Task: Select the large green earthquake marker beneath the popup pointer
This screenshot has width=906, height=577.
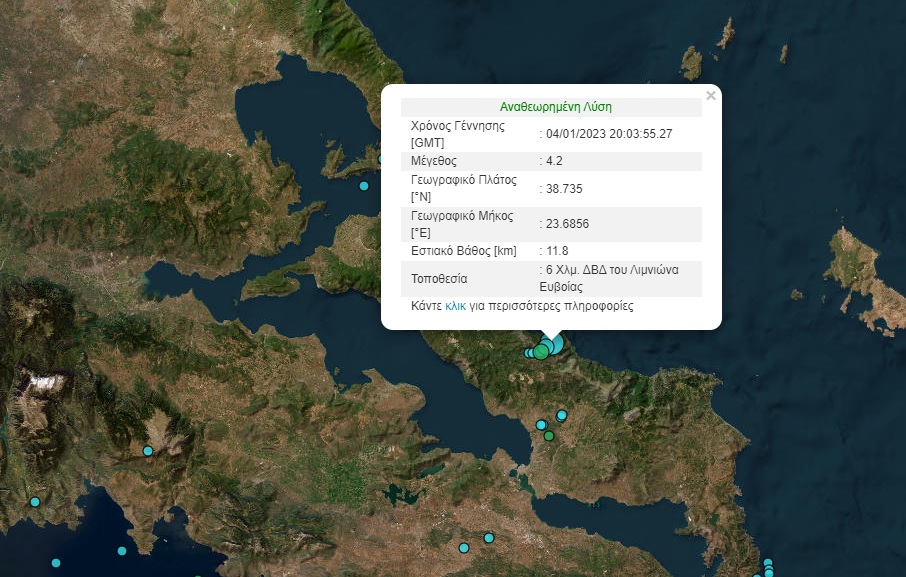Action: [541, 351]
